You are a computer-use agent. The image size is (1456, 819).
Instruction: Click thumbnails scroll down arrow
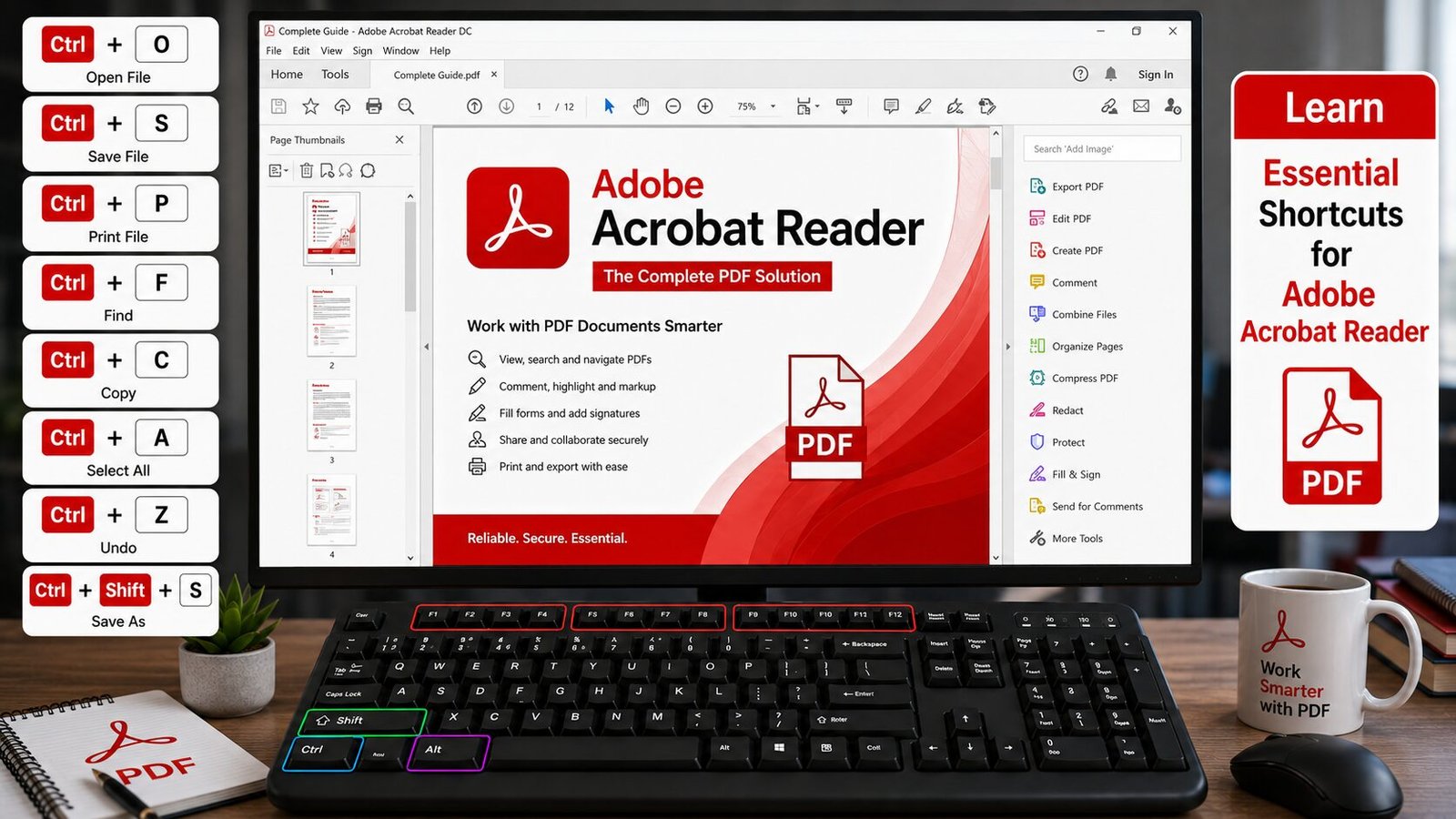point(410,558)
